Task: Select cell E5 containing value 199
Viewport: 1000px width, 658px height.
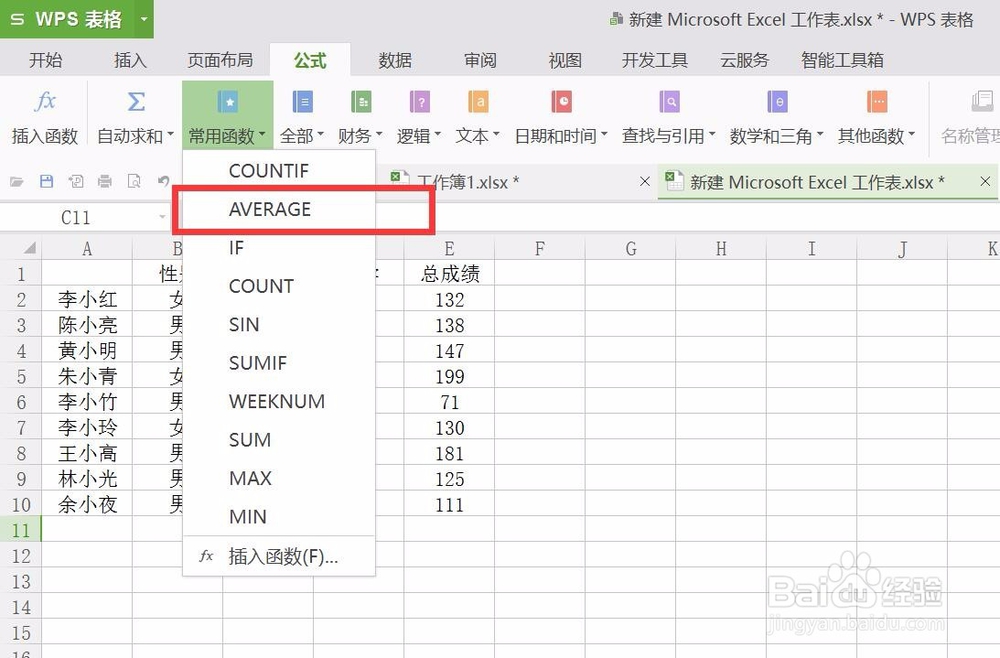Action: pos(448,376)
